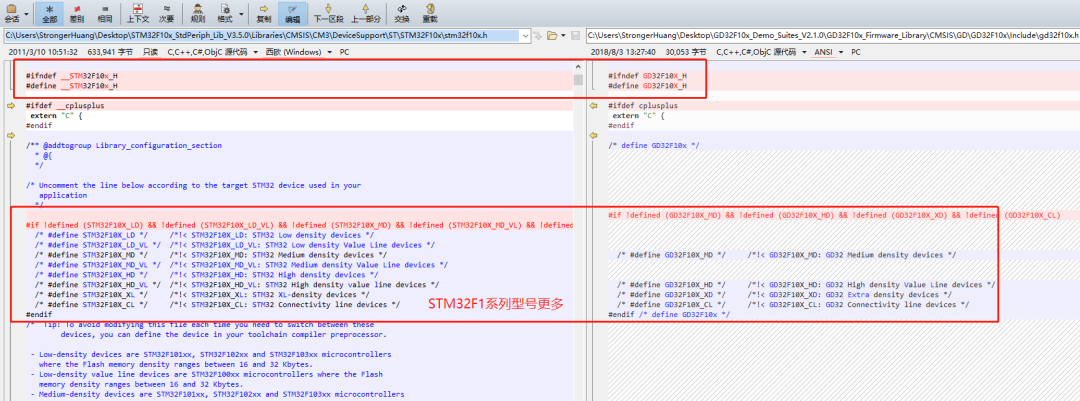Click 只读 read-only indicator on left pane

point(150,52)
